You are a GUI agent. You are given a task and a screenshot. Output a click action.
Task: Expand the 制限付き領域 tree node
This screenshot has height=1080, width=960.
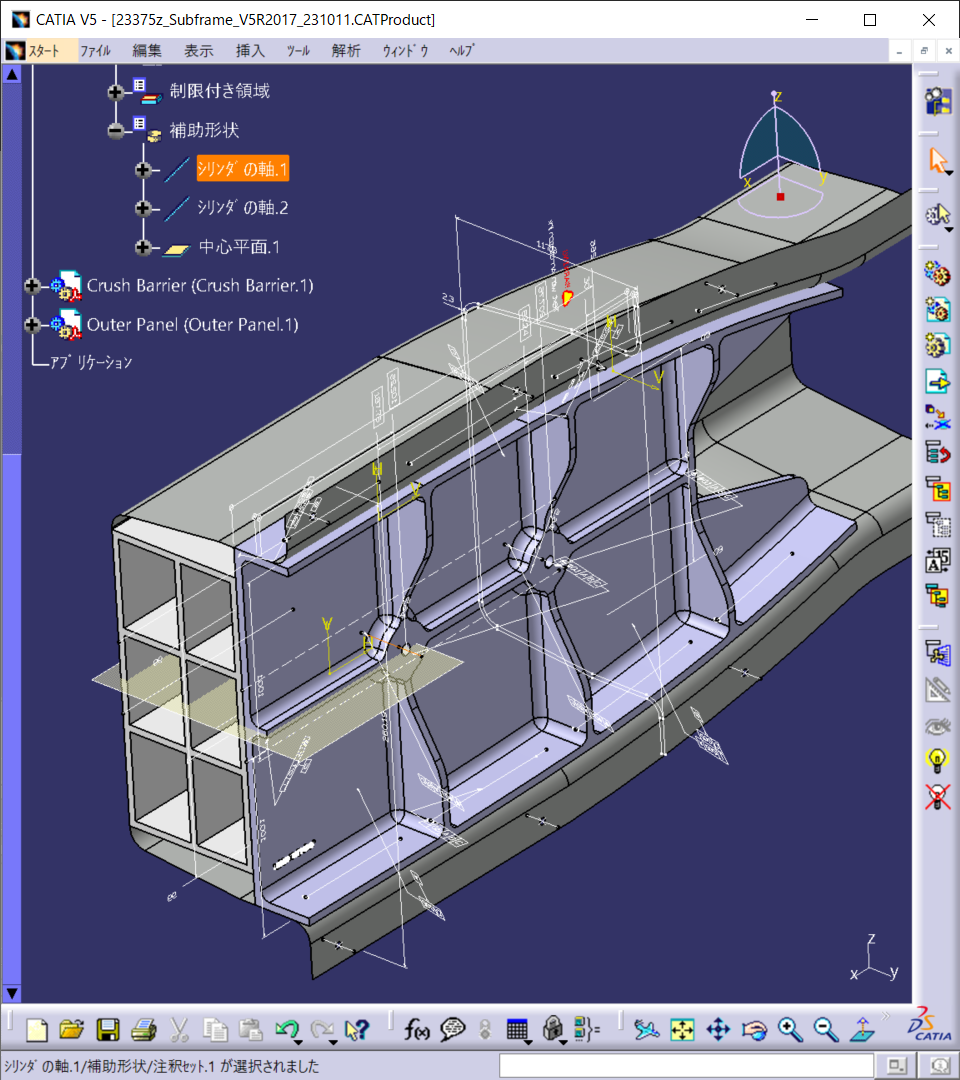[116, 91]
